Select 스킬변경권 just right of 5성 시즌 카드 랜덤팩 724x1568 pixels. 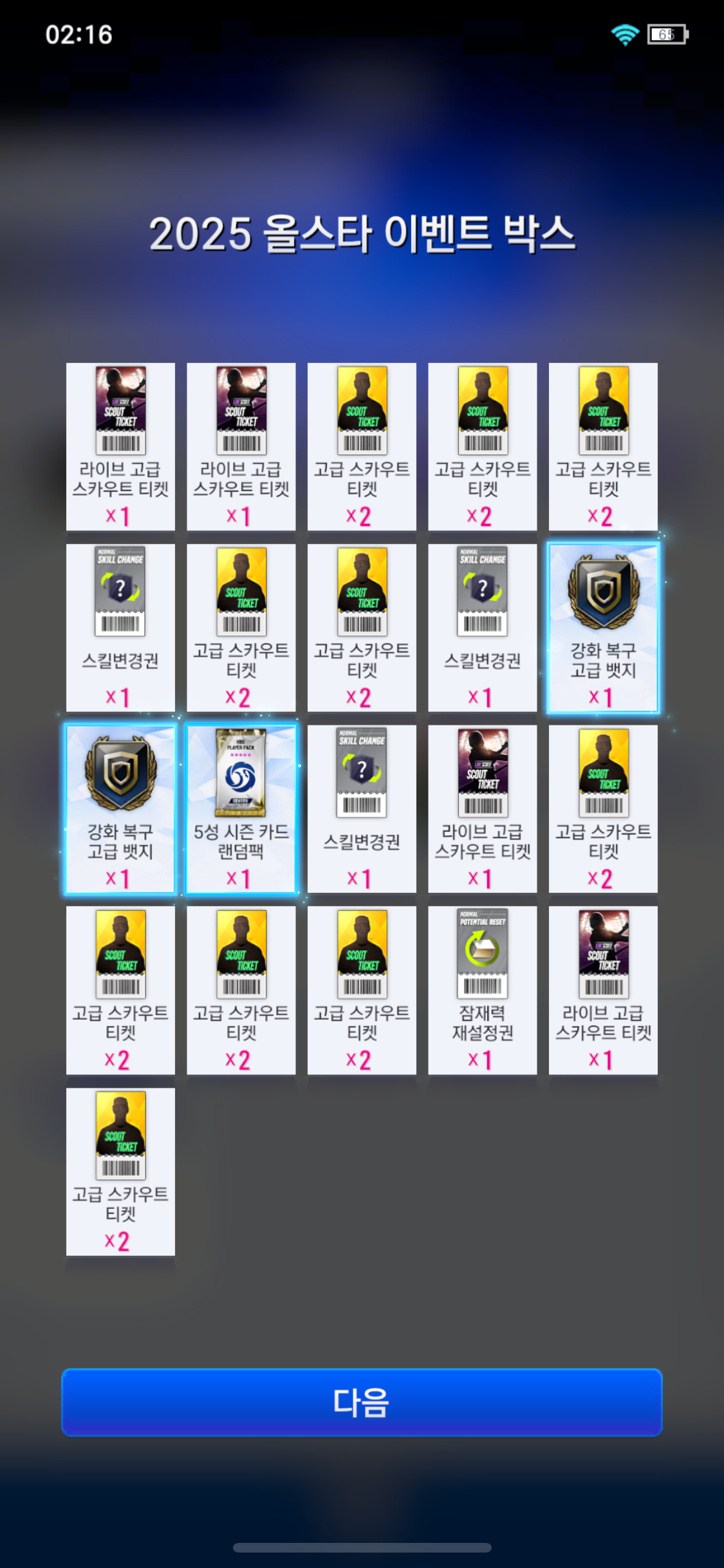(x=362, y=809)
